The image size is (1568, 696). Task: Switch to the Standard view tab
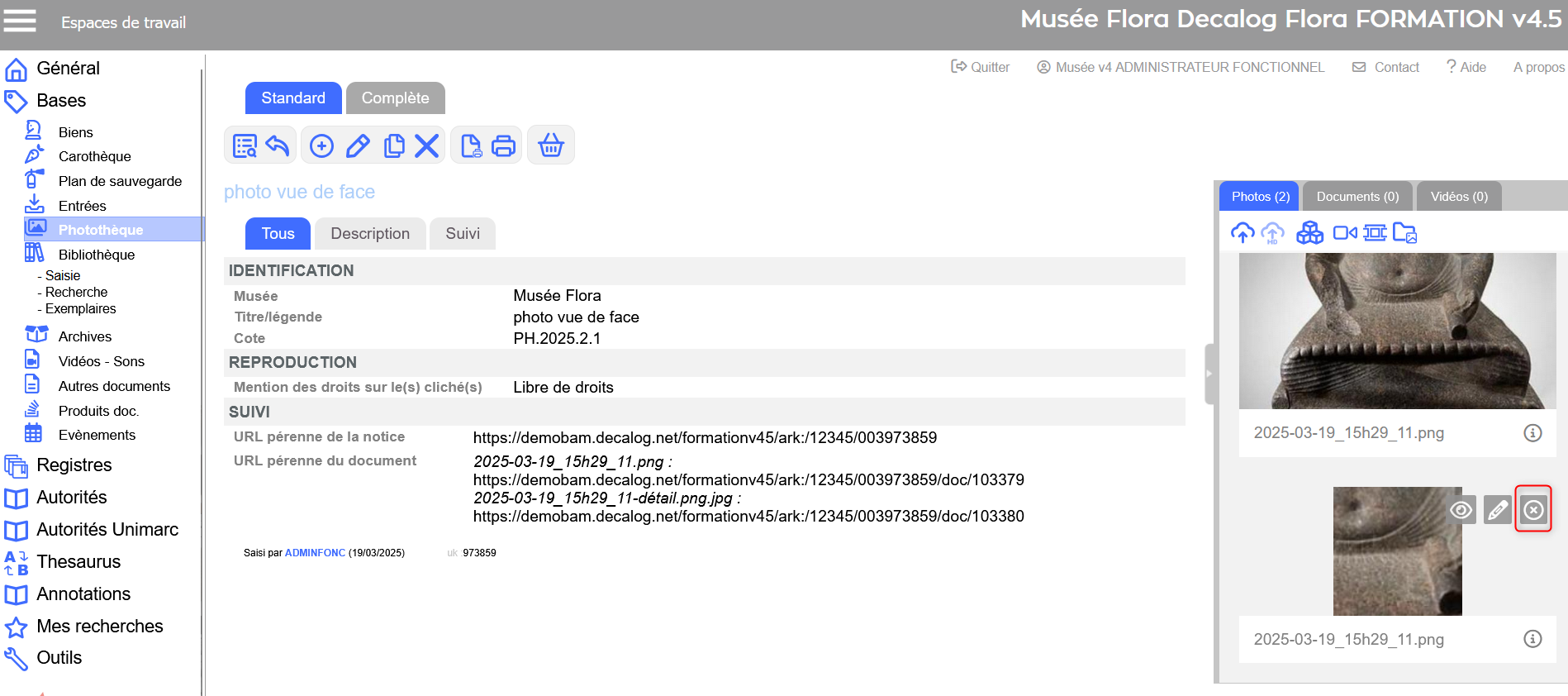[293, 98]
